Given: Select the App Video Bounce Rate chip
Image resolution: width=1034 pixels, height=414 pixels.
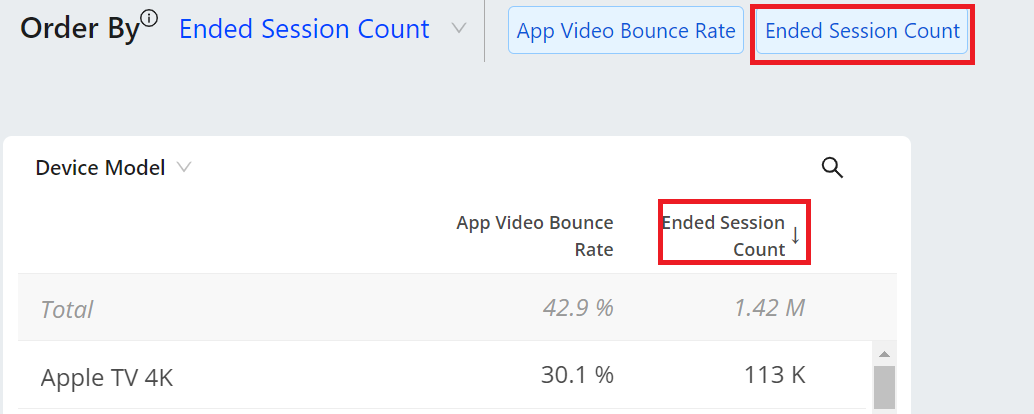Looking at the screenshot, I should tap(626, 30).
